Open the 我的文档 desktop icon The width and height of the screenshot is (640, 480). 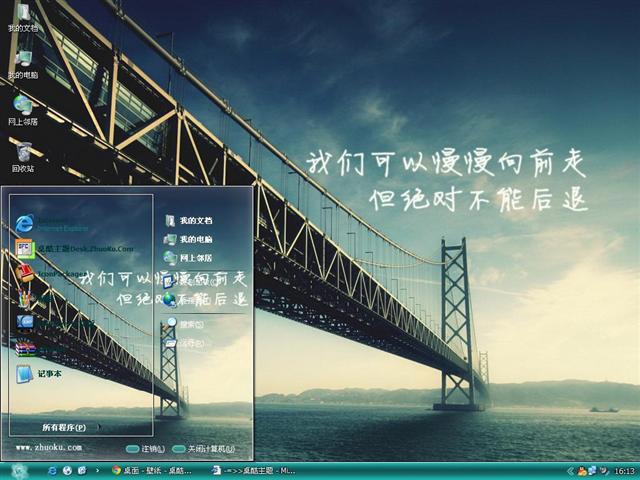[x=22, y=16]
